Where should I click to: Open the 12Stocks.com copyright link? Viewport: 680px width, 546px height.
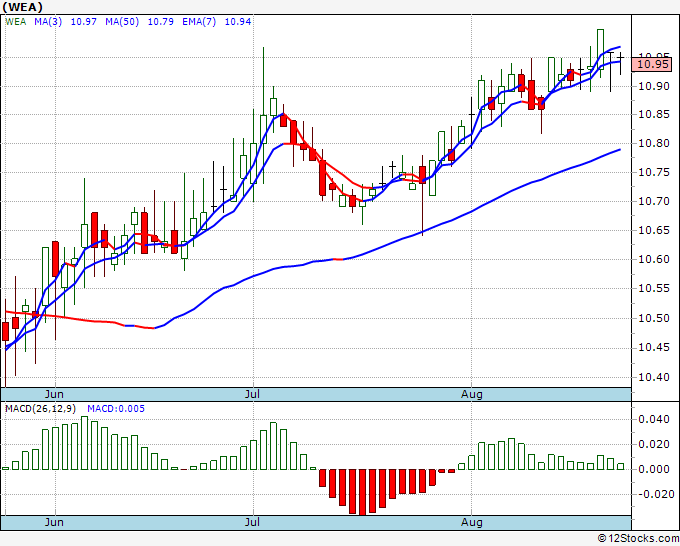(x=638, y=539)
